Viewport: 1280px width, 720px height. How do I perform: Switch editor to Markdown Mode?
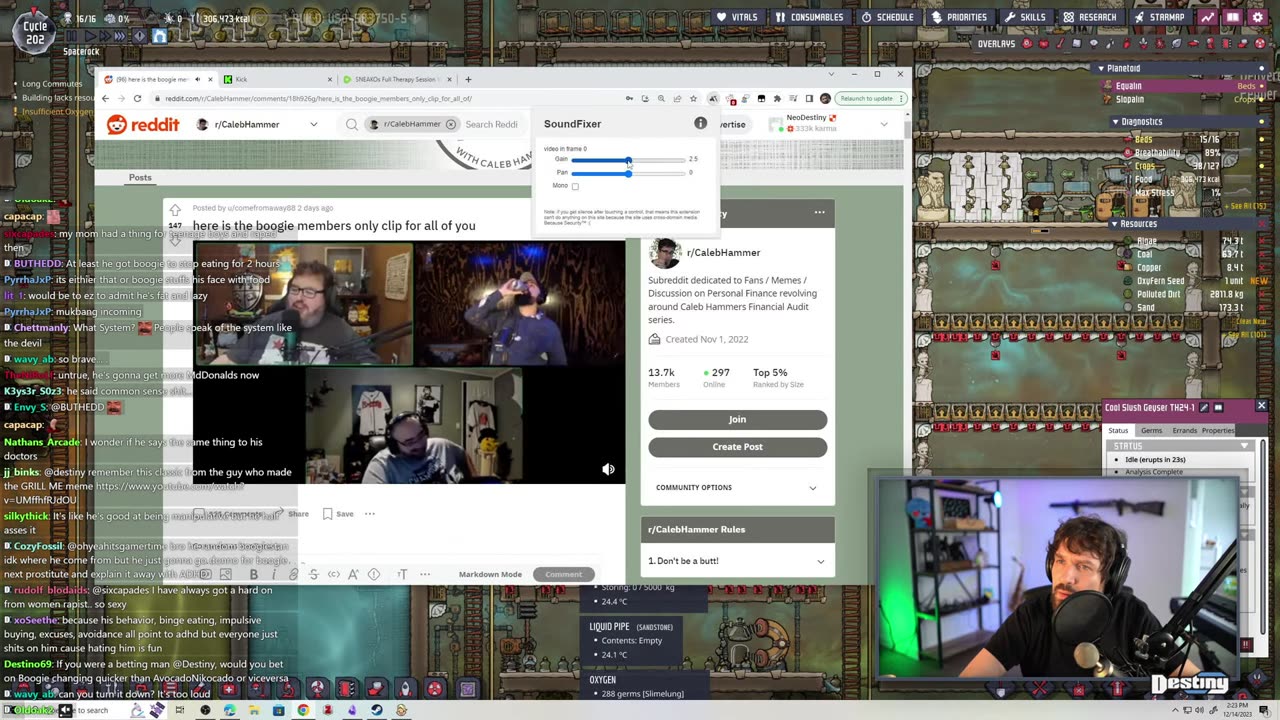tap(490, 574)
